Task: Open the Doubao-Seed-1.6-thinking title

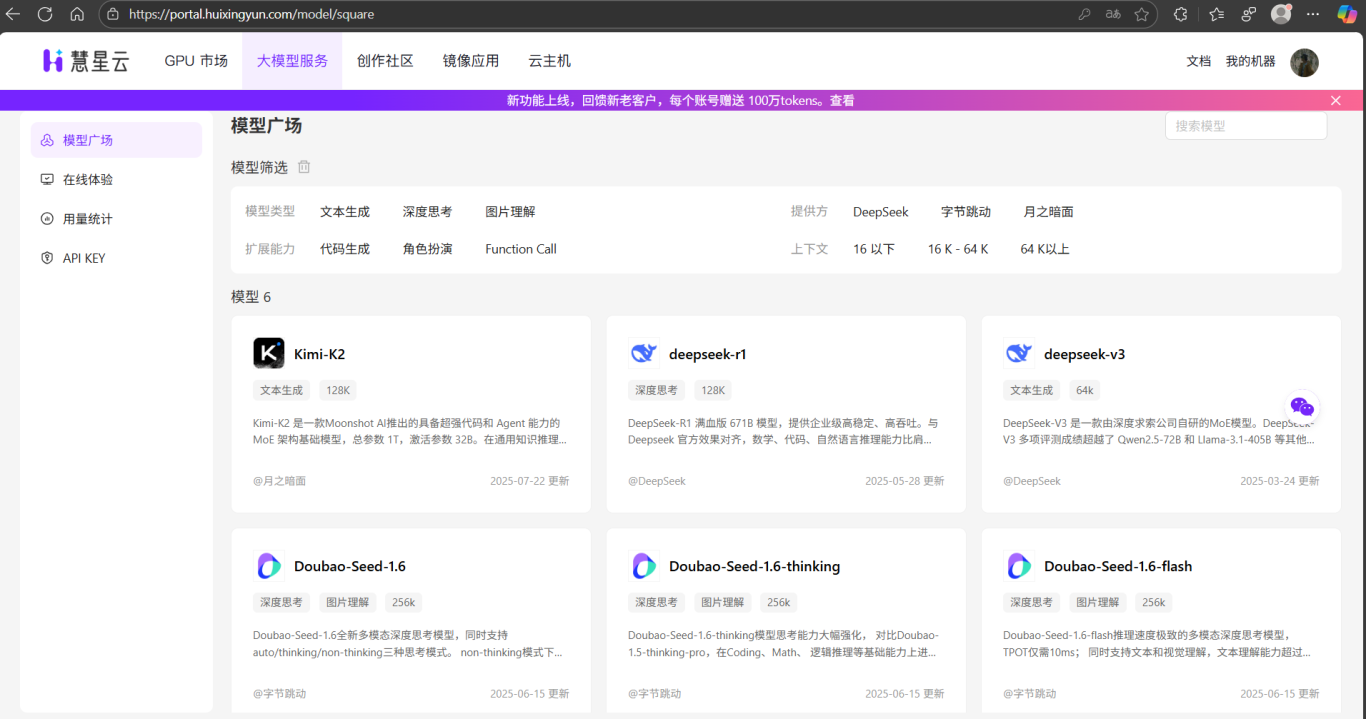Action: point(755,566)
